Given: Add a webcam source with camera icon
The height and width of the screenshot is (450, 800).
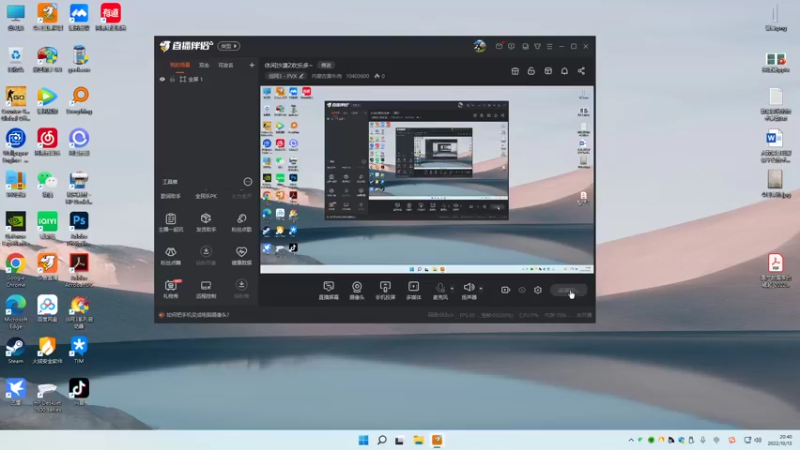Looking at the screenshot, I should click(x=357, y=290).
